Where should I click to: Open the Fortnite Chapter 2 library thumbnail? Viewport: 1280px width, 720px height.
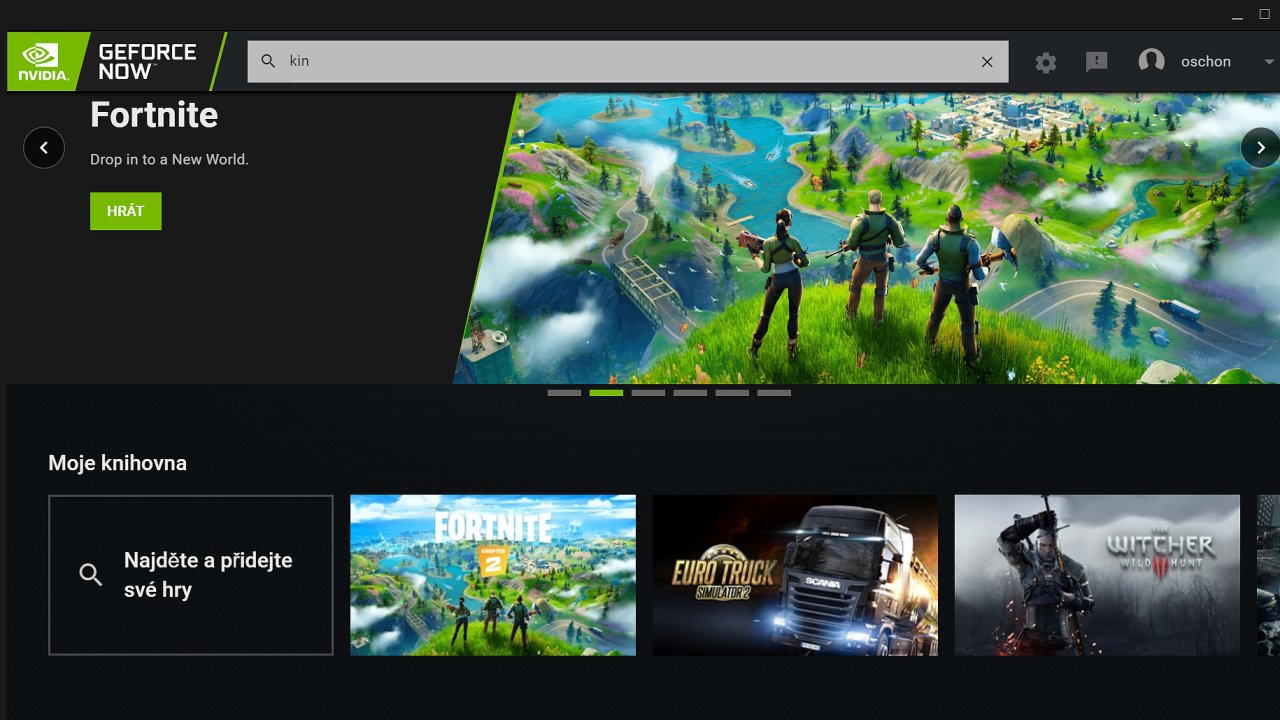click(x=493, y=575)
